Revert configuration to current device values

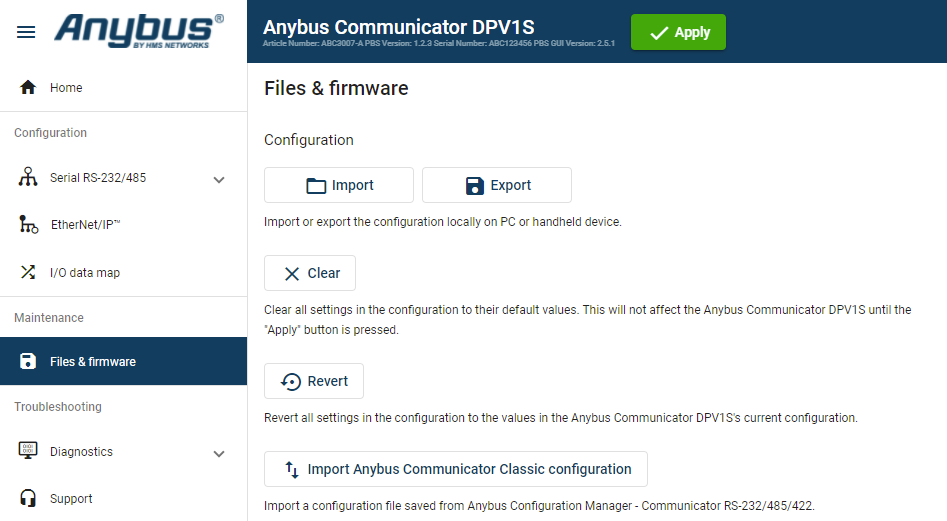(313, 381)
